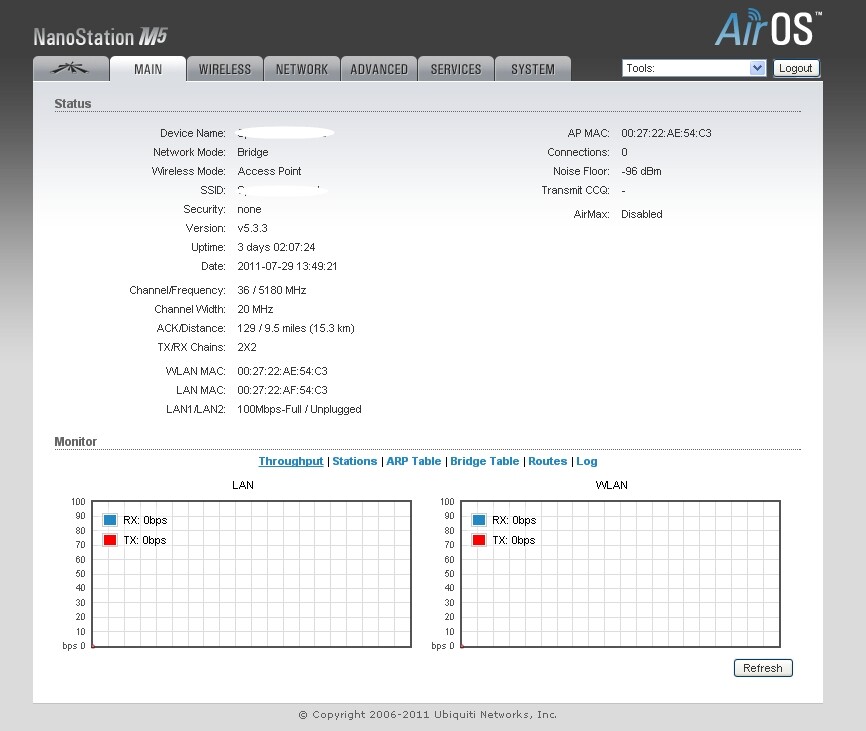Click the NanoStation M5 logo
Viewport: 866px width, 731px height.
100,37
